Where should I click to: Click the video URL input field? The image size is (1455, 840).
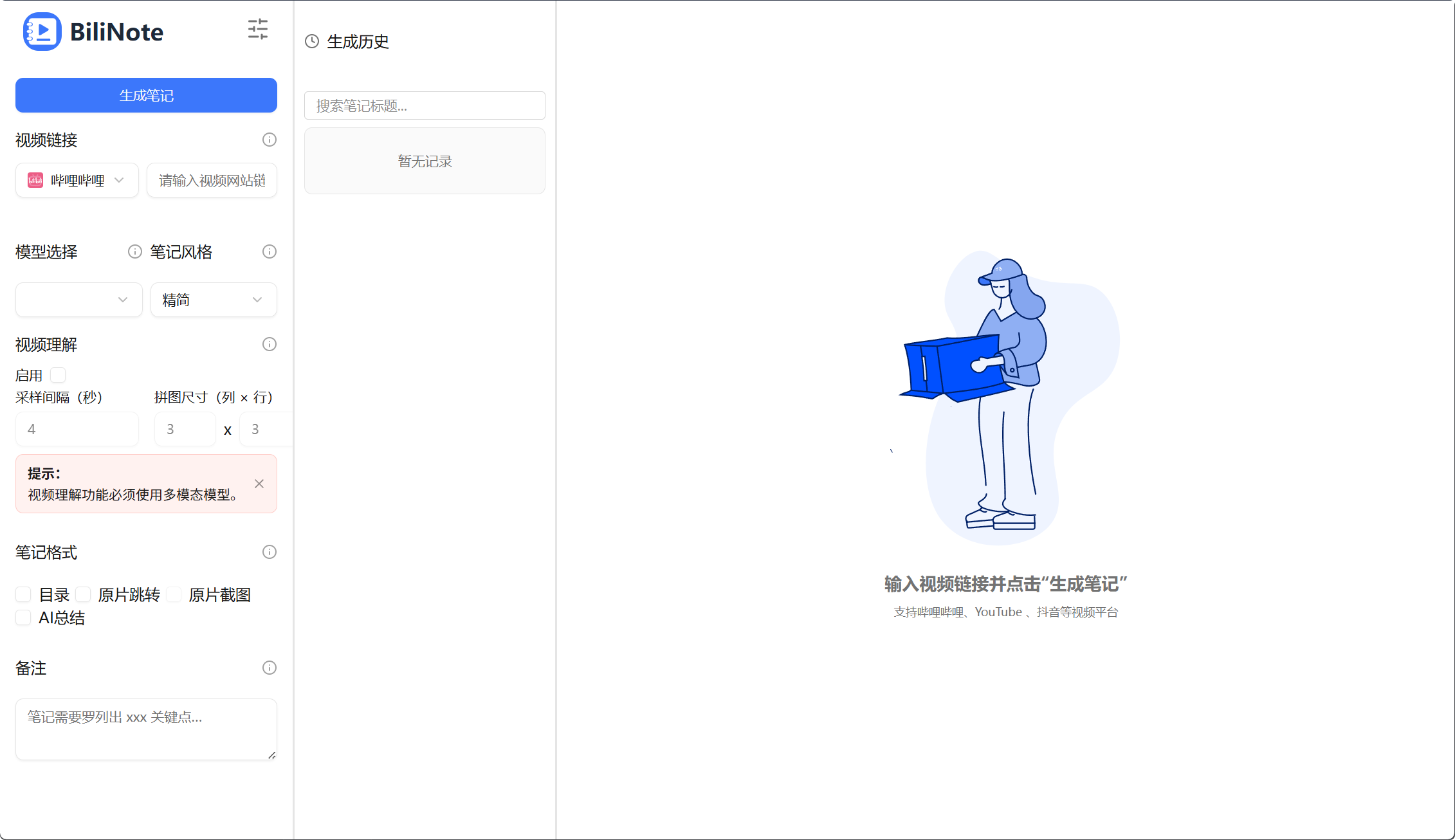click(212, 180)
